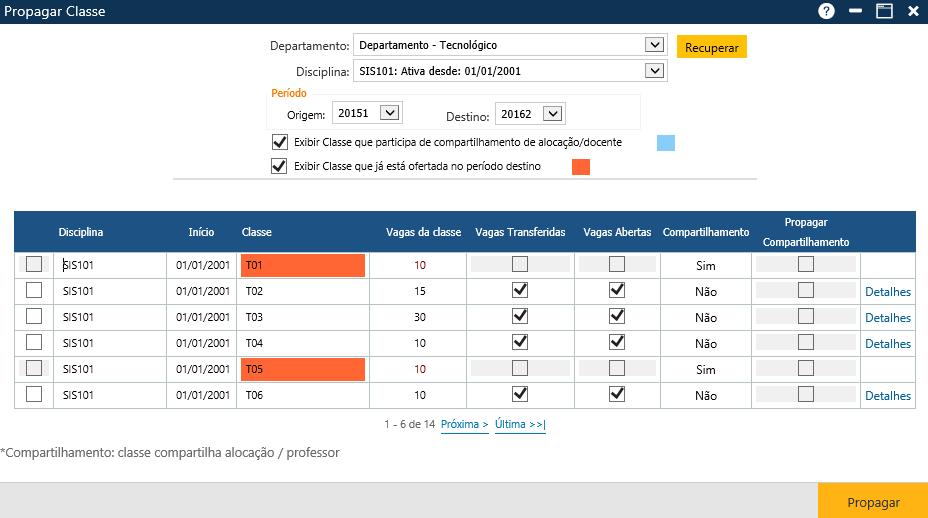Open the Departamento dropdown
This screenshot has width=928, height=518.
pyautogui.click(x=654, y=45)
